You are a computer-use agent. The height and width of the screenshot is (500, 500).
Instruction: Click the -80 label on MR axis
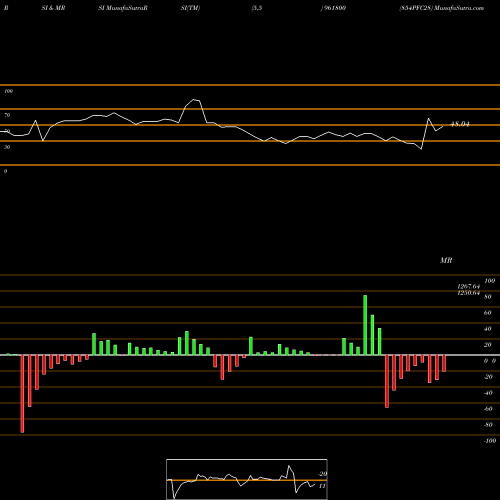pyautogui.click(x=488, y=425)
